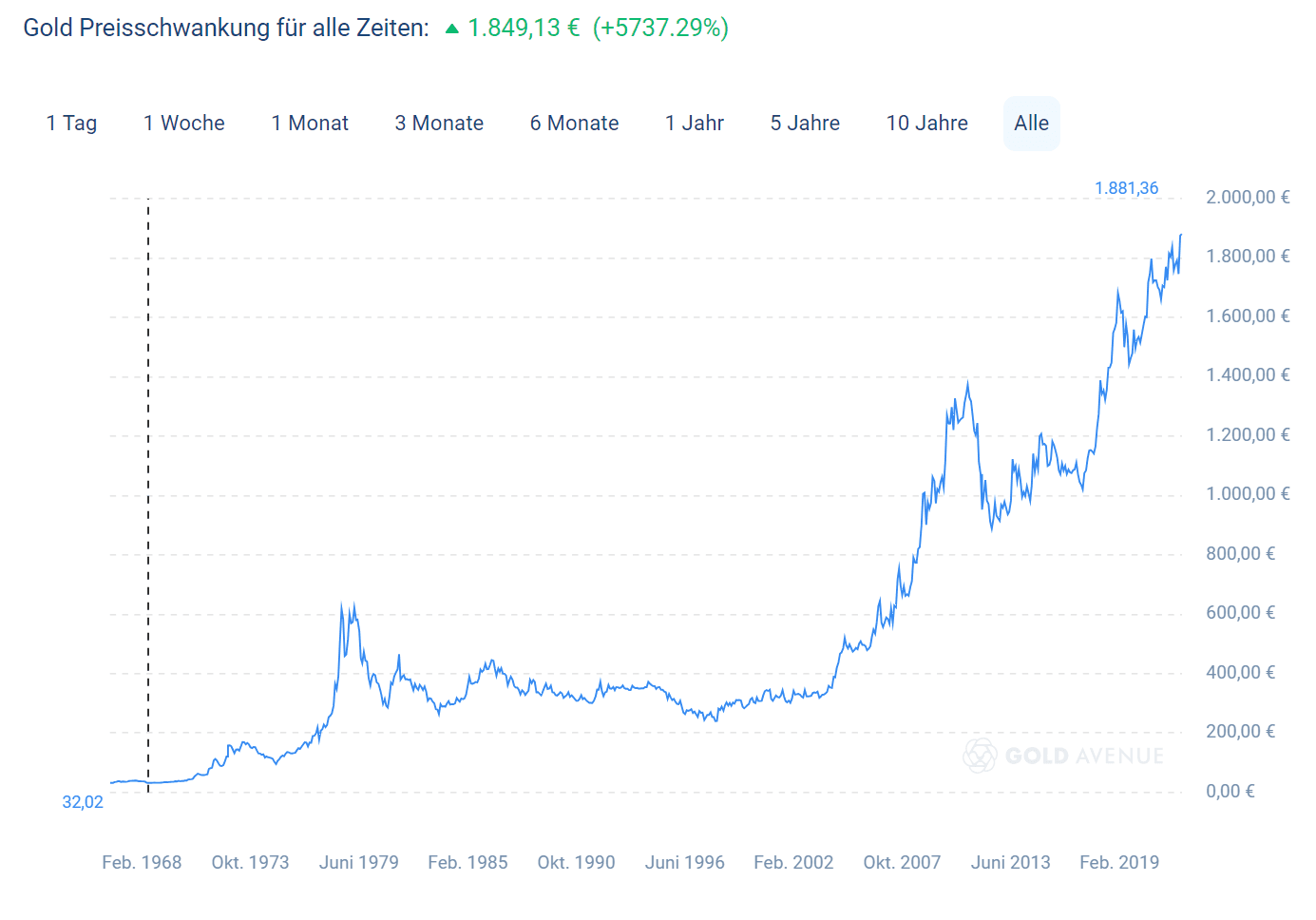The height and width of the screenshot is (920, 1316).
Task: Click the 1.881,36 peak price label
Action: point(1126,188)
